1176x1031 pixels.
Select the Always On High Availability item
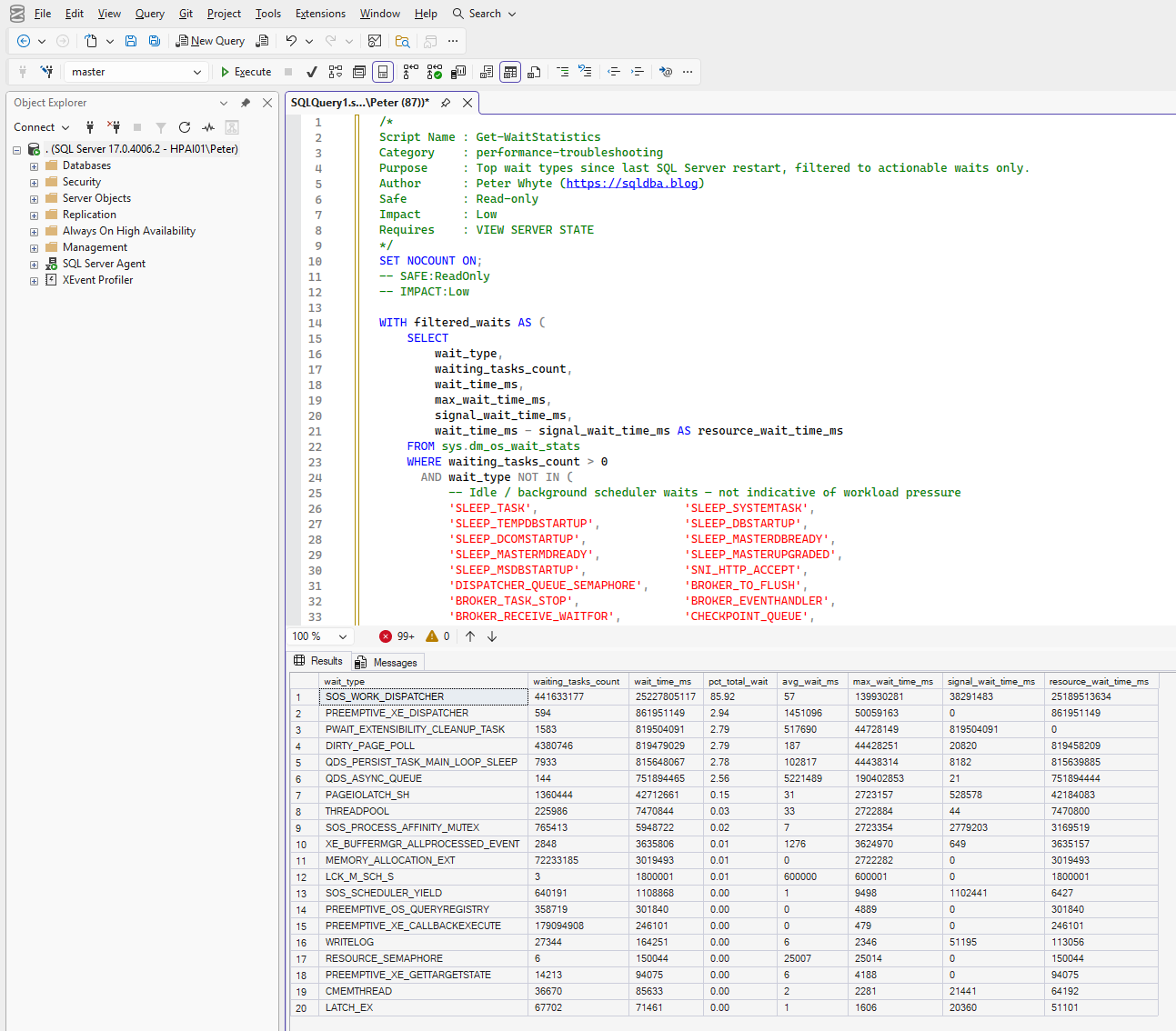(128, 231)
